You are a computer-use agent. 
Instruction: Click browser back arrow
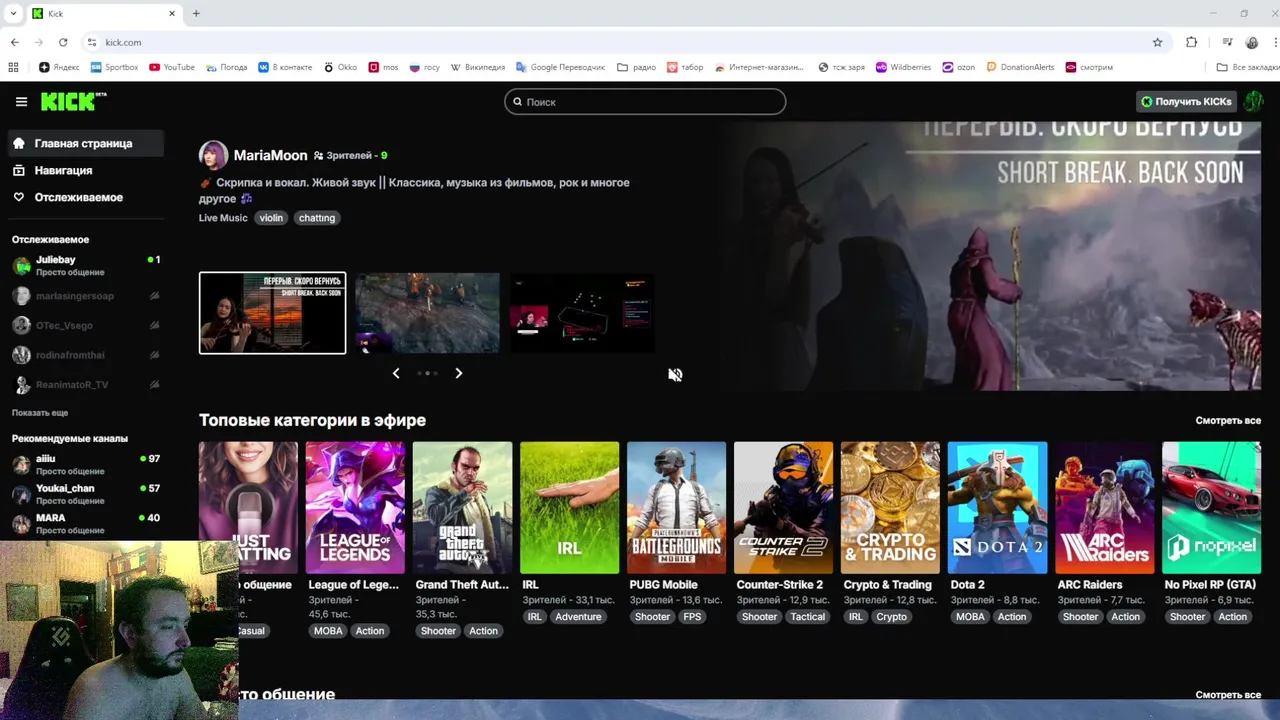[15, 42]
